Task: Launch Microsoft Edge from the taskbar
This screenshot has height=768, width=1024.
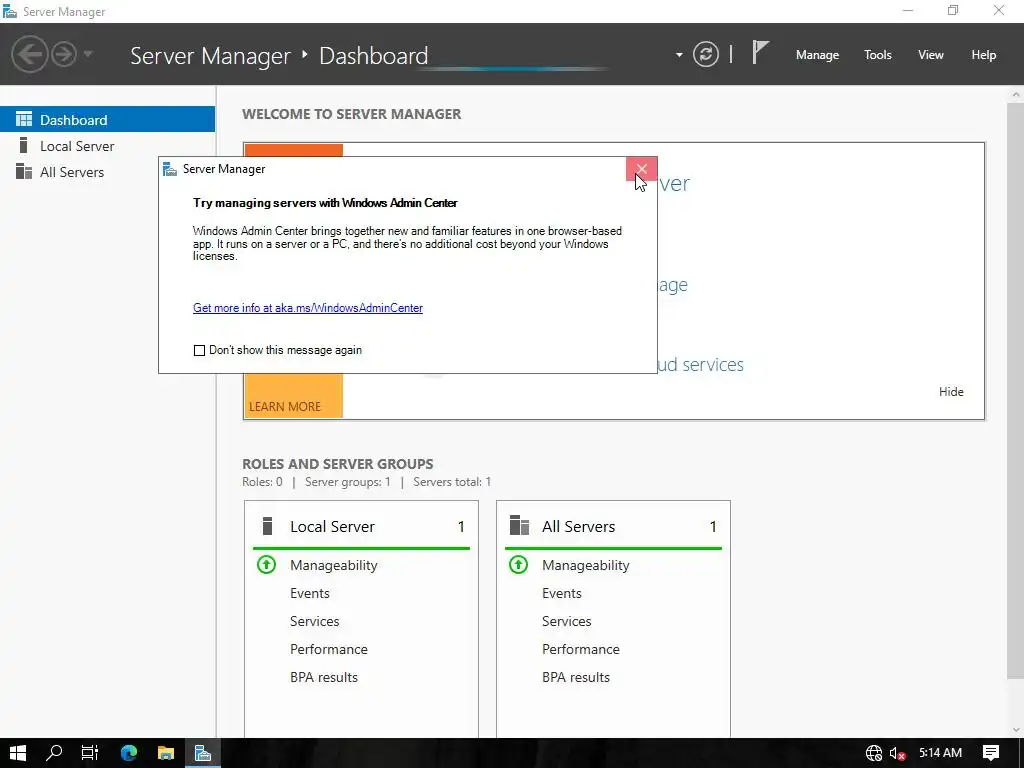Action: point(129,753)
